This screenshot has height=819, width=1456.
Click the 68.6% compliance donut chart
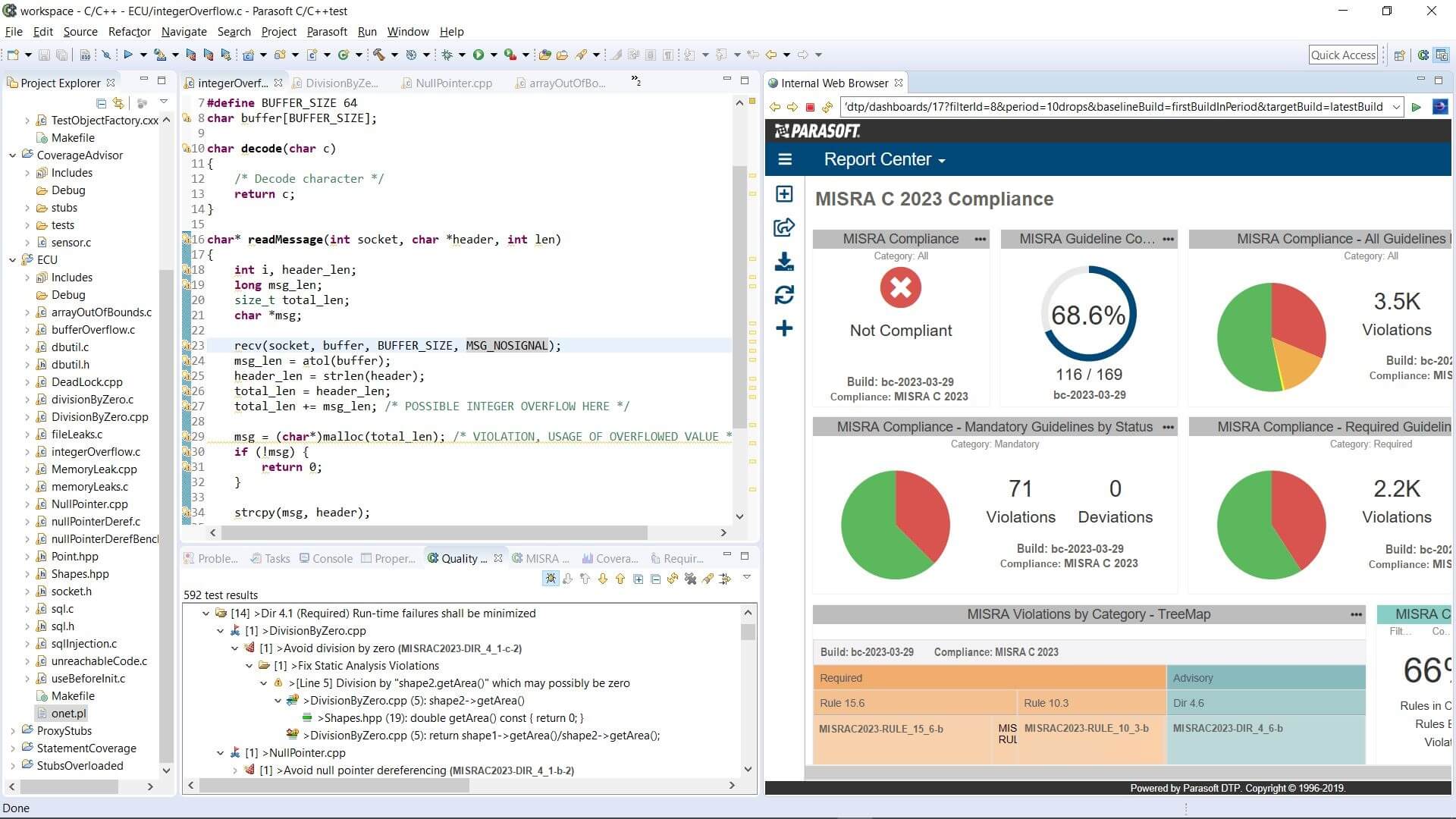point(1088,314)
